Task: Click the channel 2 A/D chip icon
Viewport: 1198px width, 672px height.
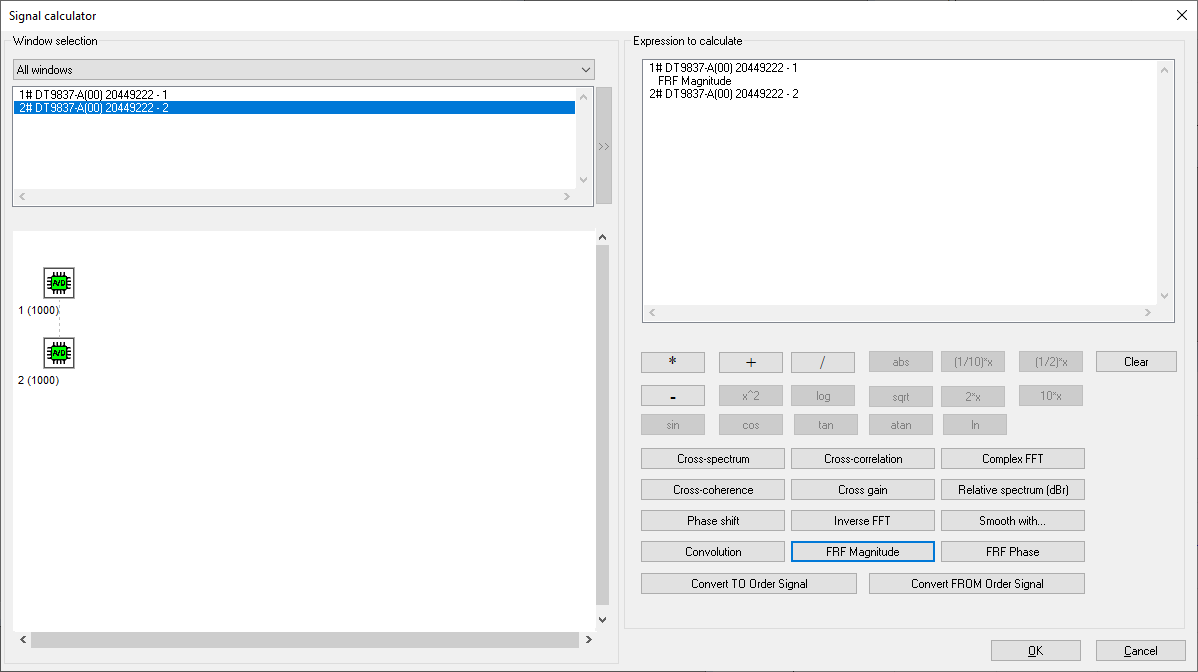Action: pyautogui.click(x=59, y=353)
